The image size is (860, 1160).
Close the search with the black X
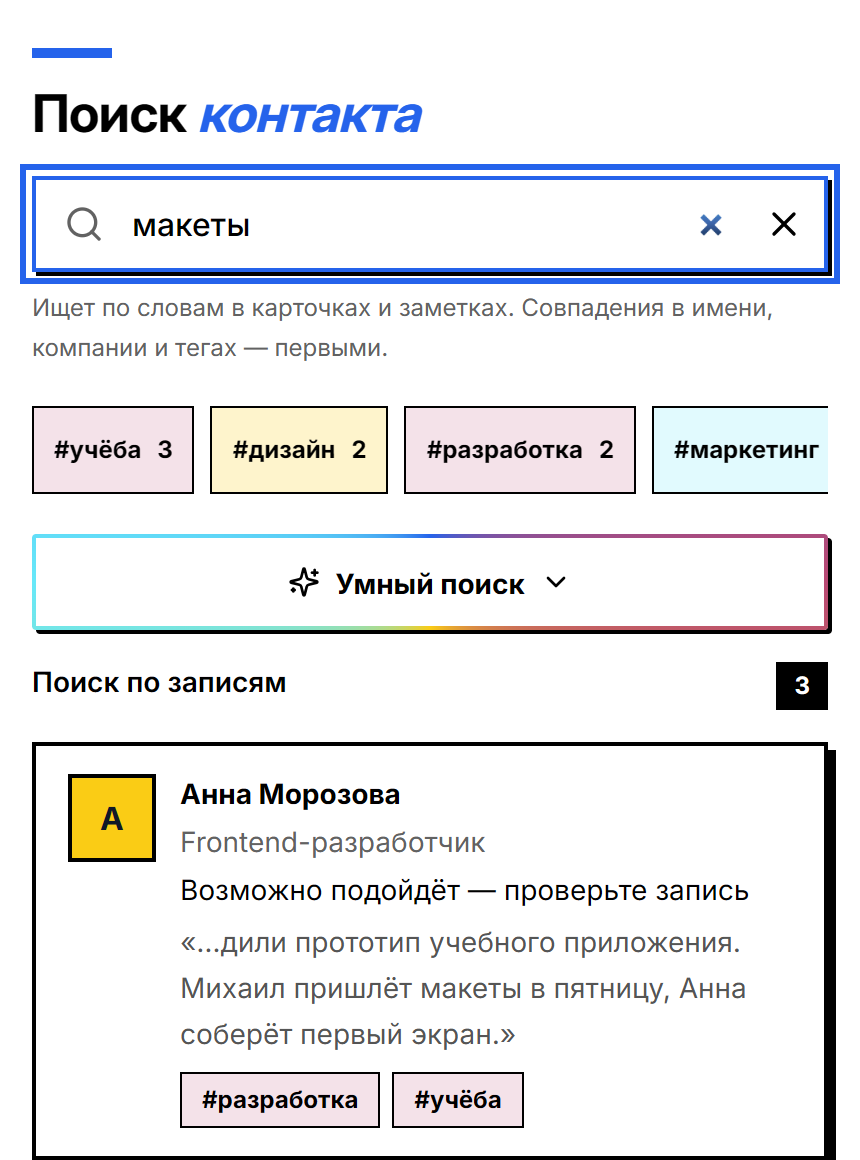pos(784,224)
